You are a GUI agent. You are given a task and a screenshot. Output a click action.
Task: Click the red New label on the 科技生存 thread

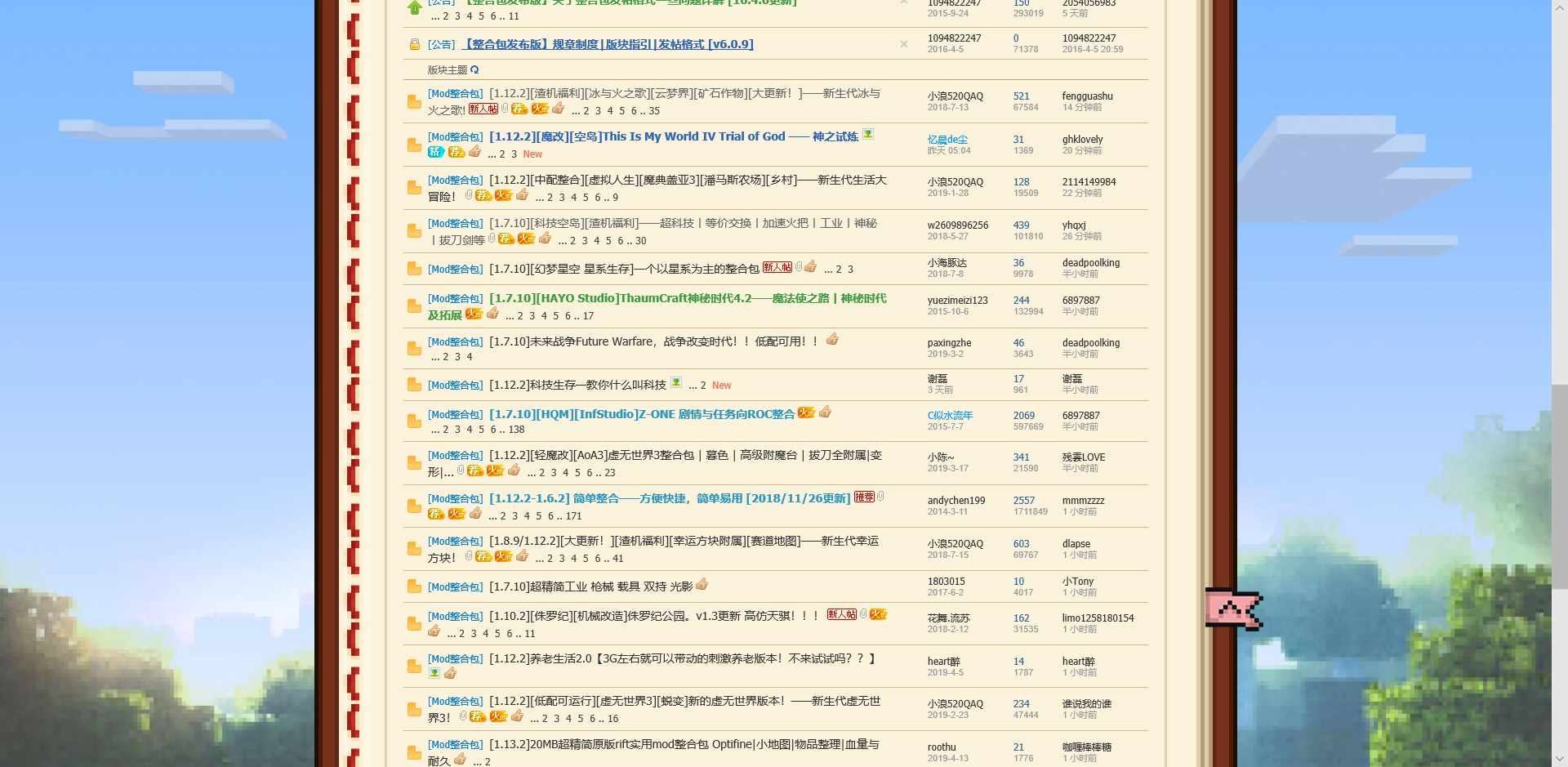[721, 385]
